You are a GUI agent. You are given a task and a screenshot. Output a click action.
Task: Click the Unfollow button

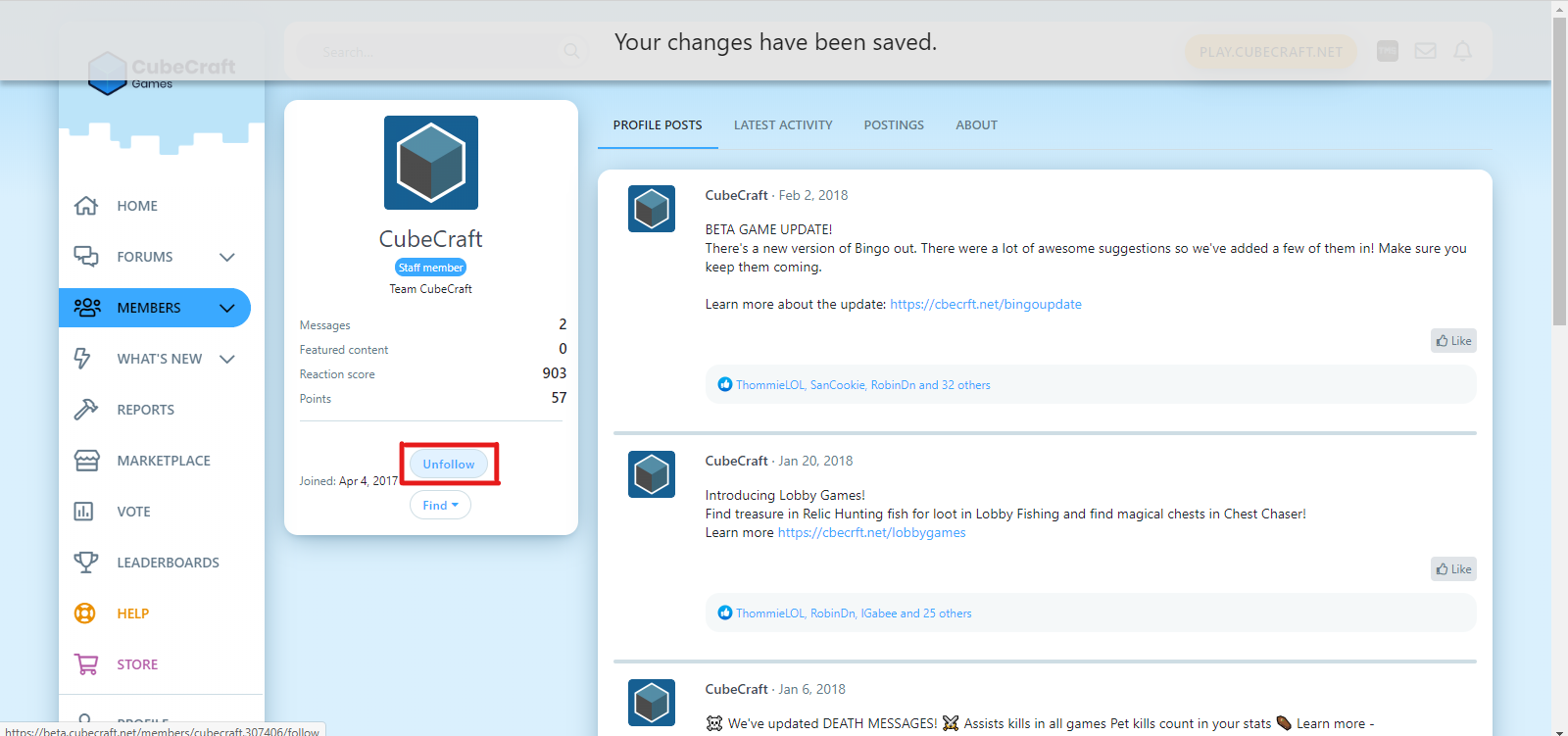pos(449,464)
